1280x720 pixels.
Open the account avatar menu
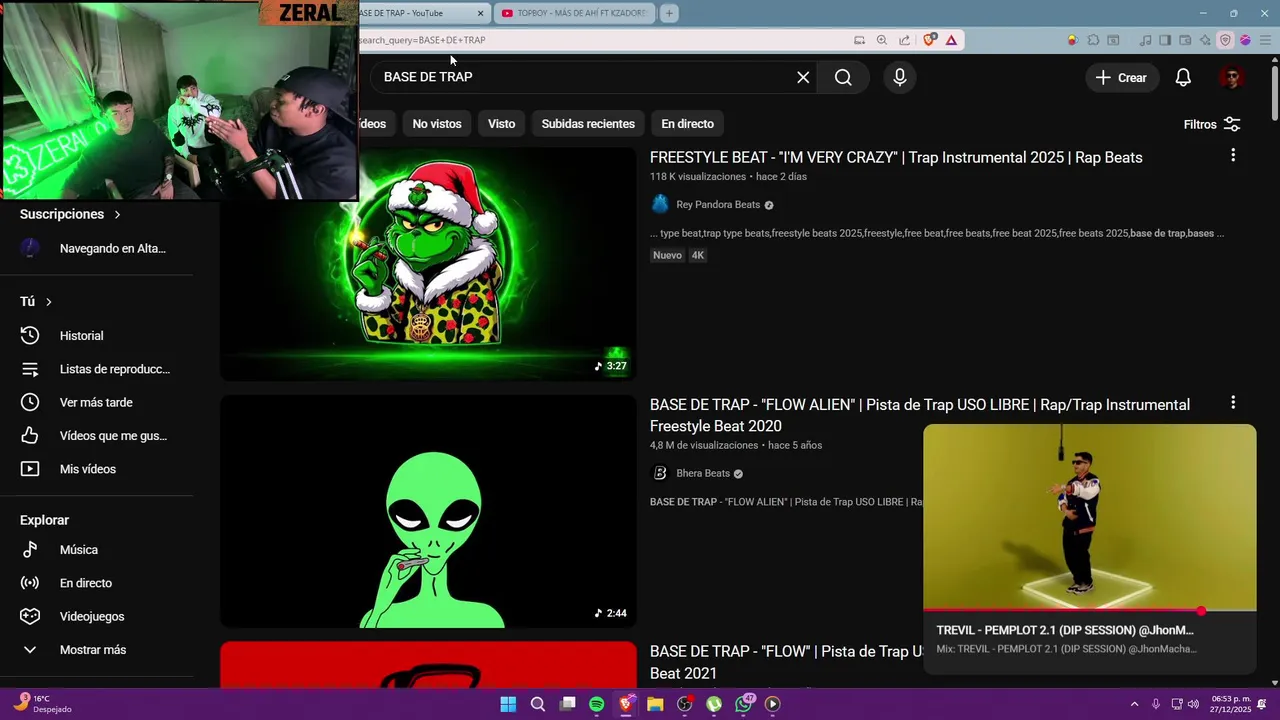click(x=1231, y=77)
